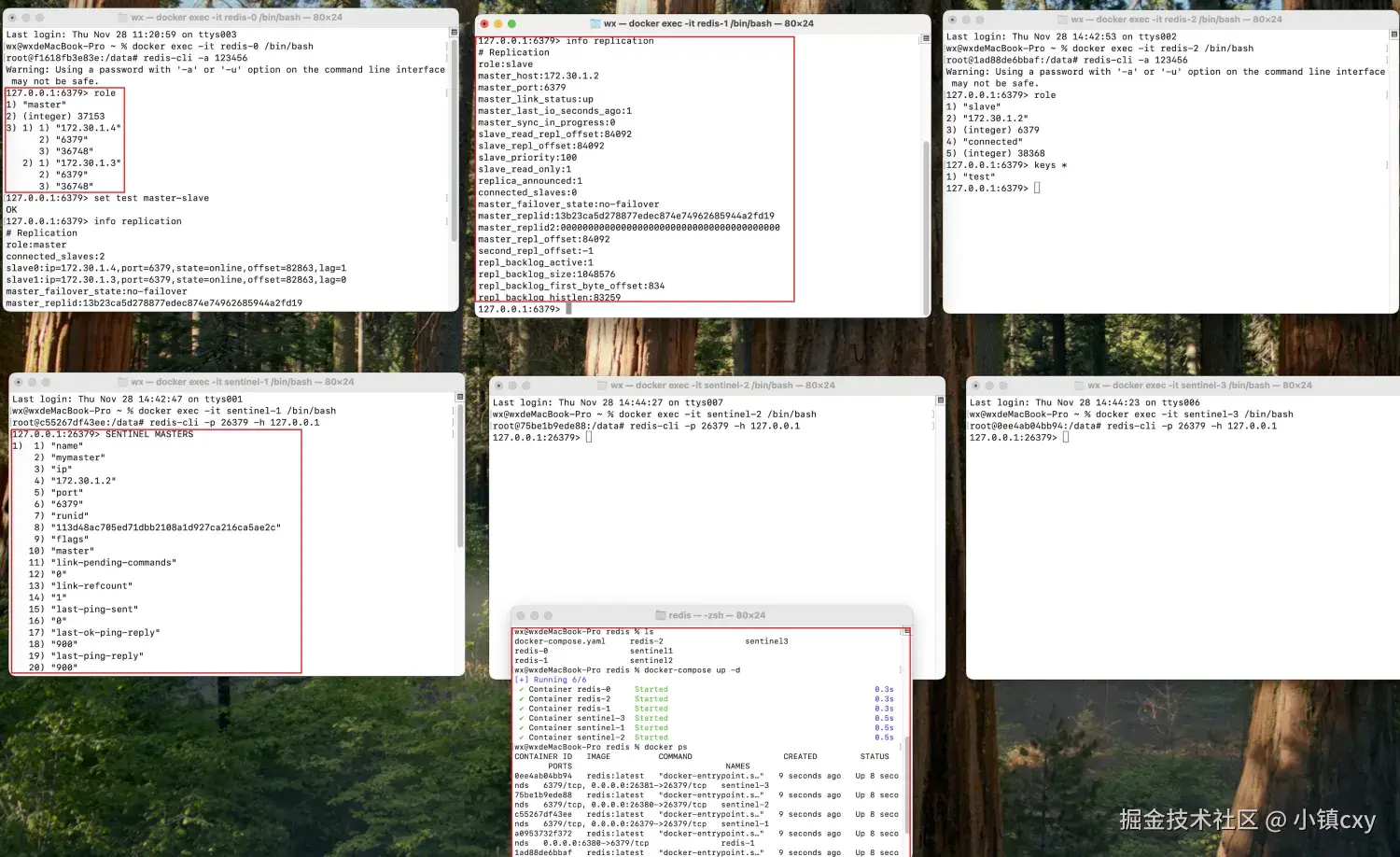Click the last prompt cursor in redis-1
Screen dimensions: 1400x857
(x=568, y=309)
